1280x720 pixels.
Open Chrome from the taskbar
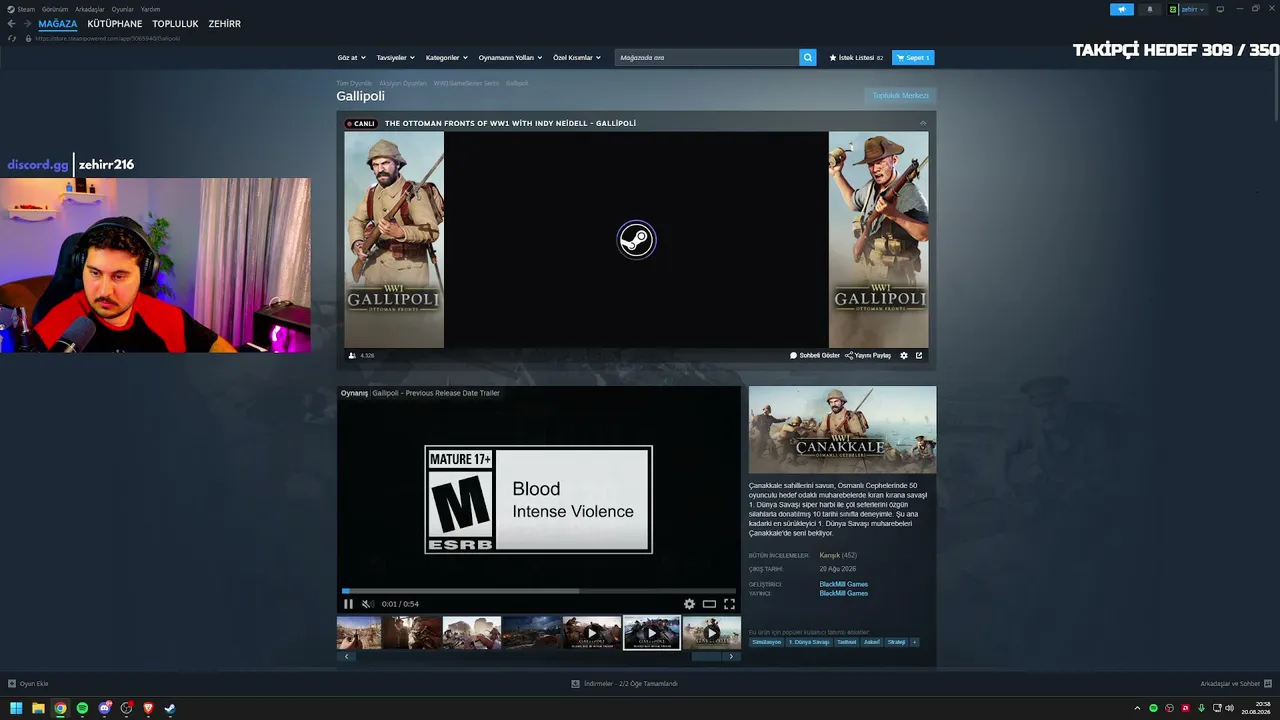[x=60, y=708]
